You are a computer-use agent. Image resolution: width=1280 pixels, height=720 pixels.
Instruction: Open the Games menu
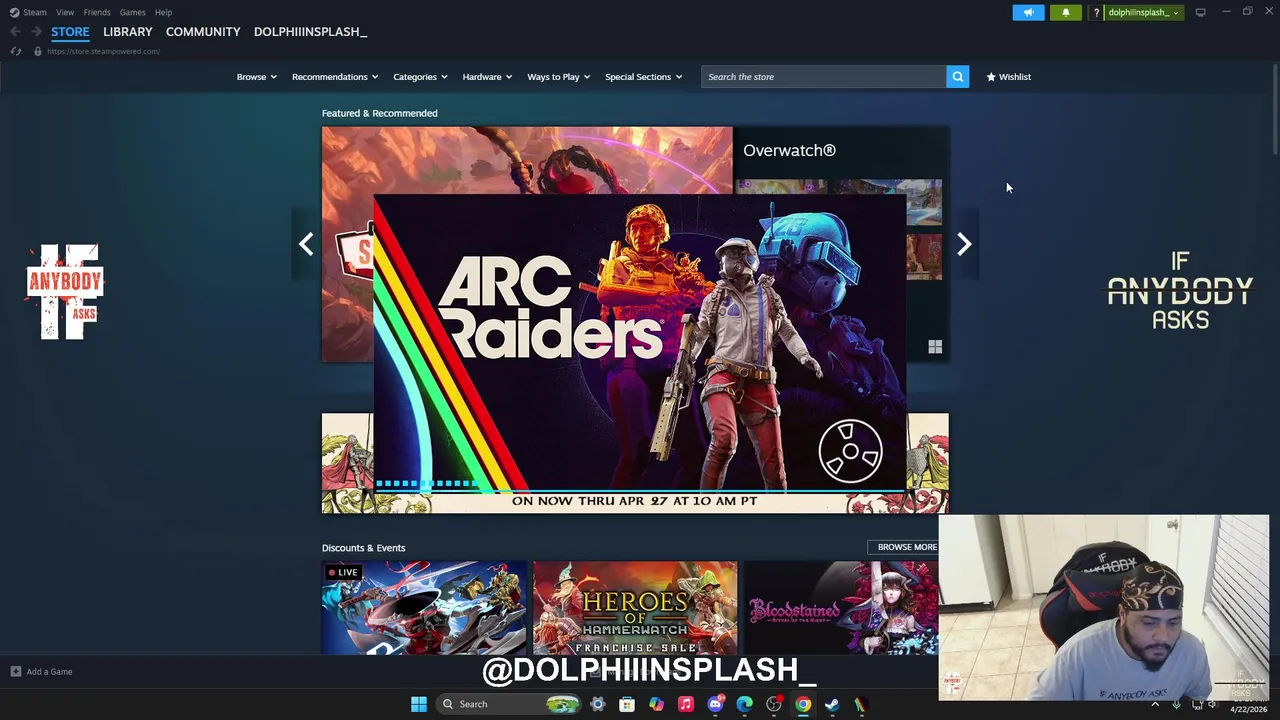(x=132, y=12)
